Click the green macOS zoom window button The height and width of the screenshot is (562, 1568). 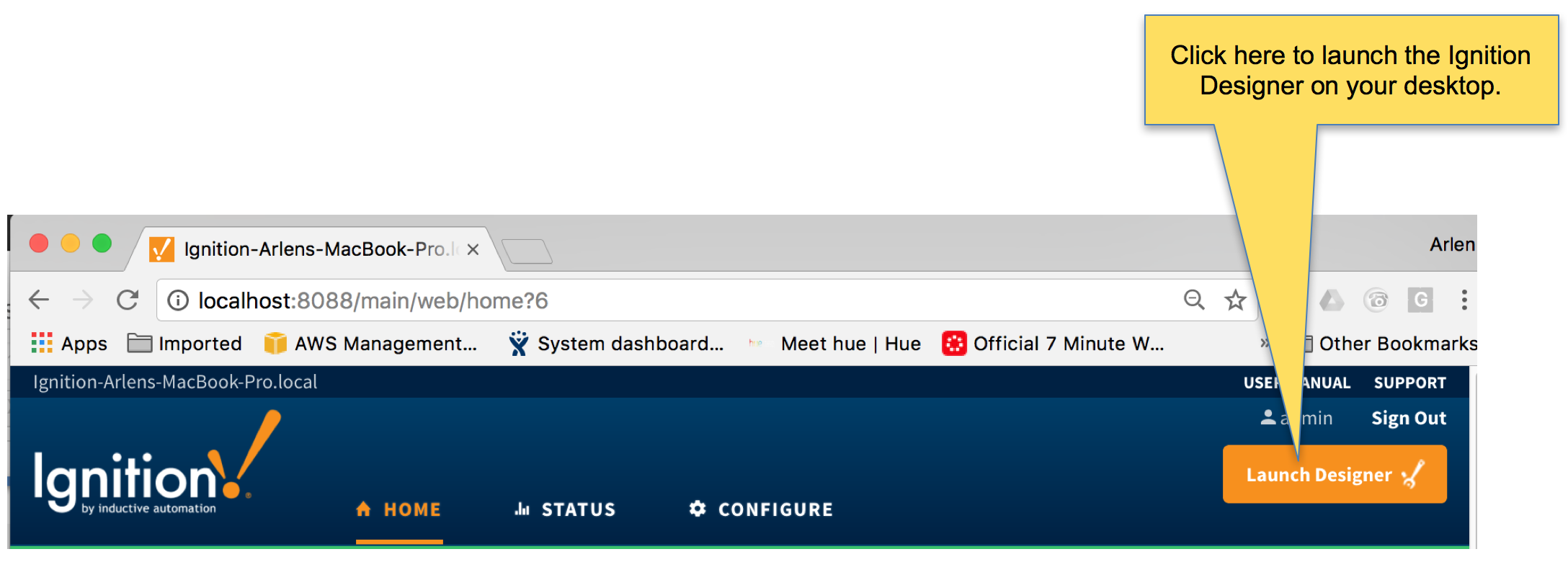click(102, 244)
